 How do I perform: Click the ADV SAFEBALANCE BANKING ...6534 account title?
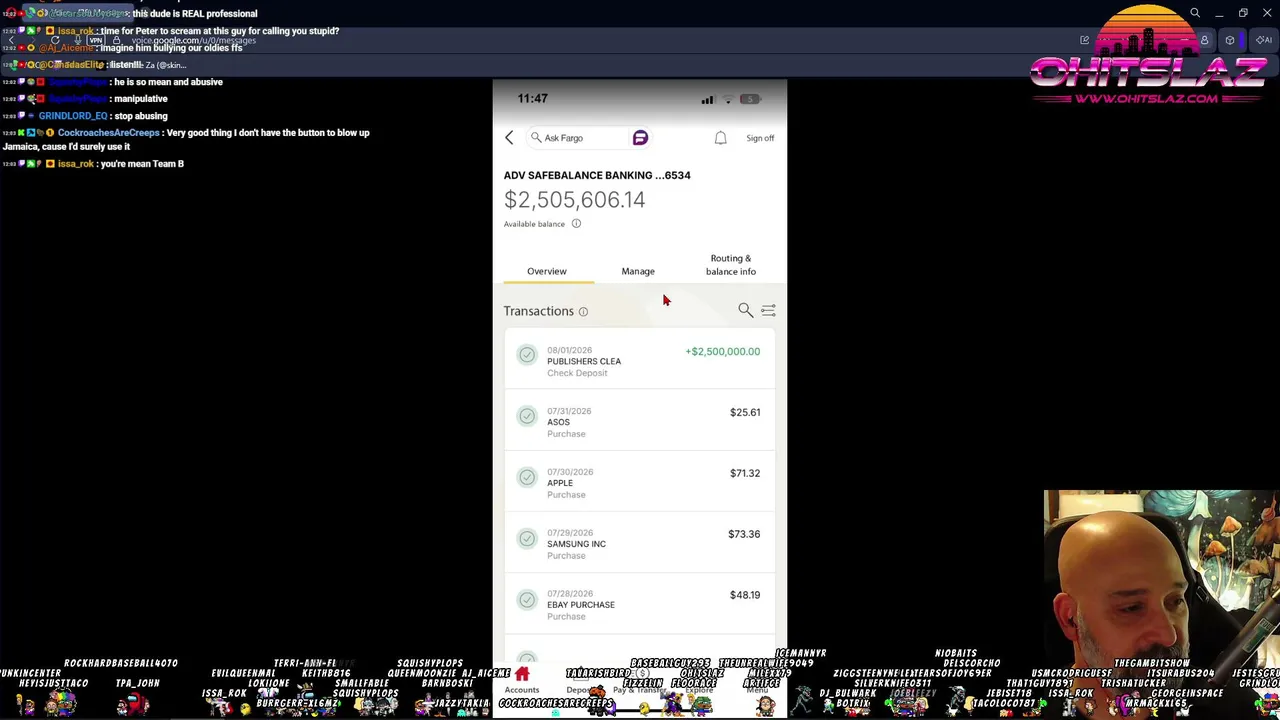tap(597, 175)
